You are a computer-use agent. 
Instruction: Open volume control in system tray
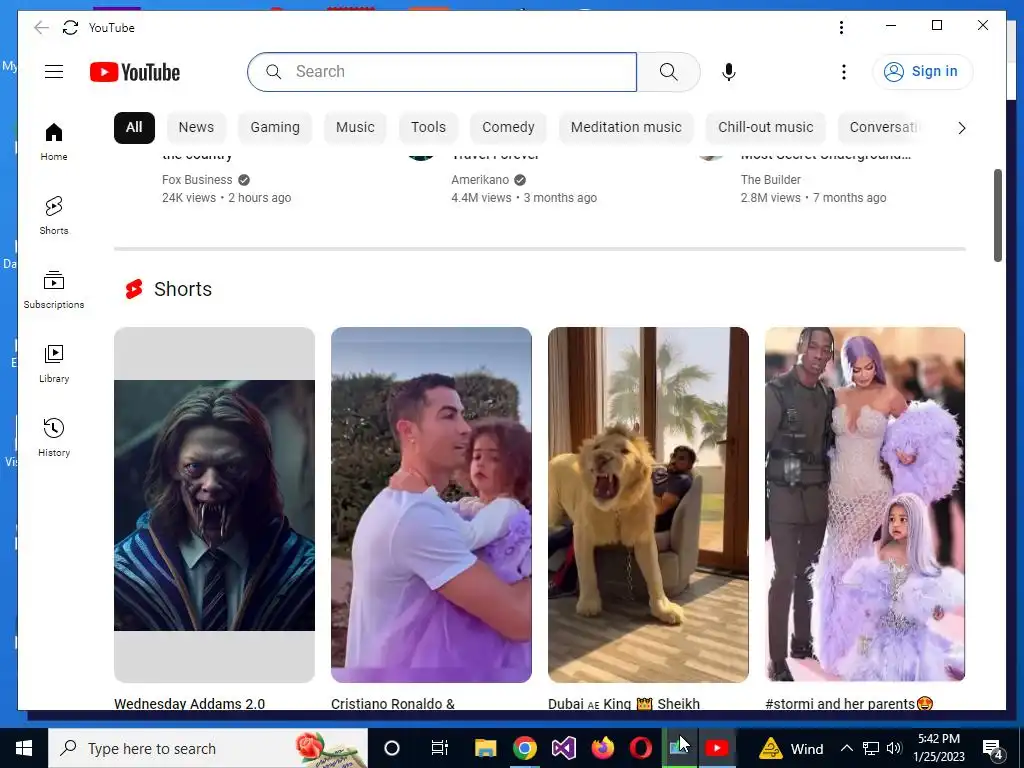[x=894, y=748]
